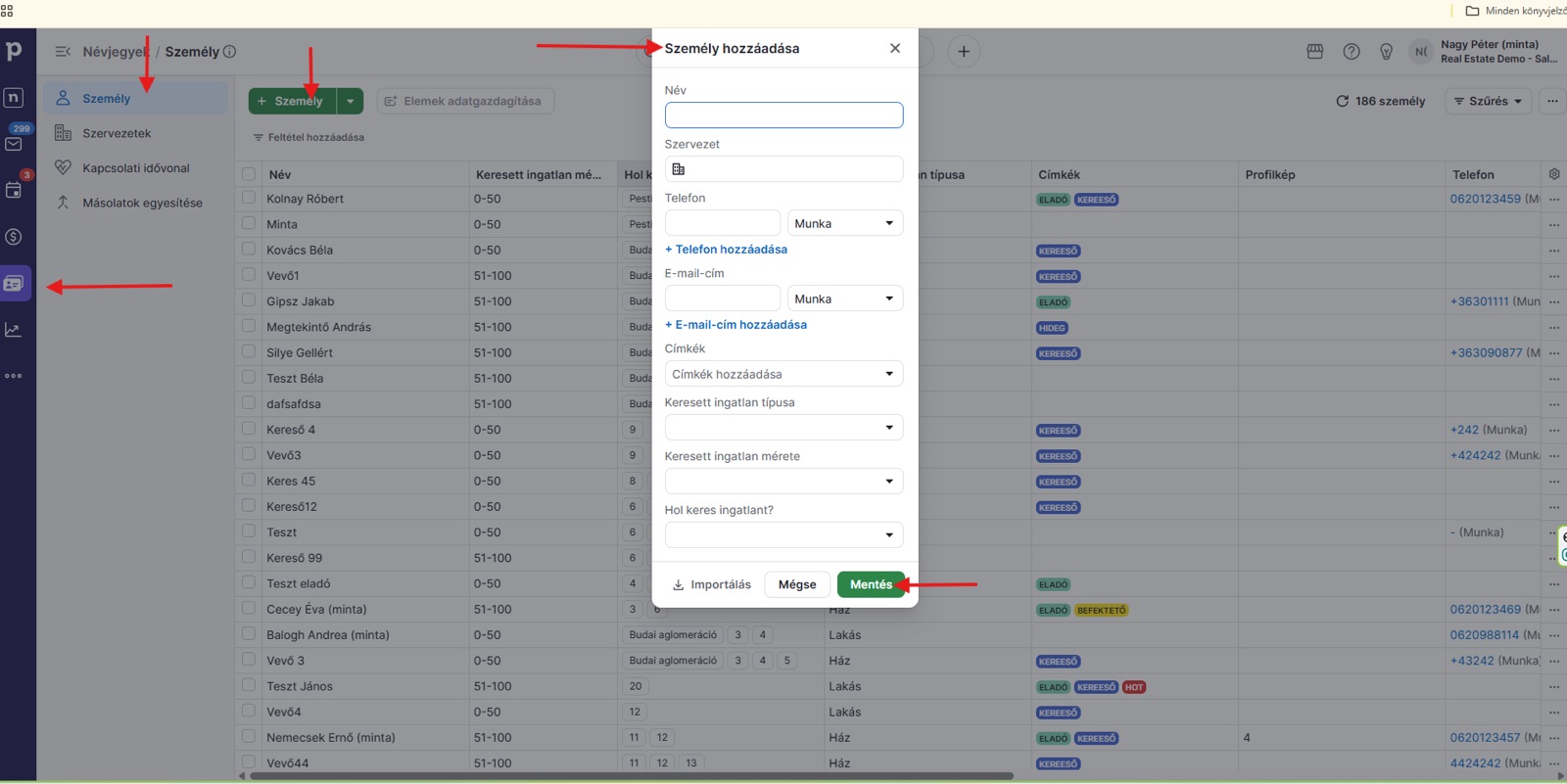Click the green Mentés button
Viewport: 1567px width, 784px height.
coord(871,584)
